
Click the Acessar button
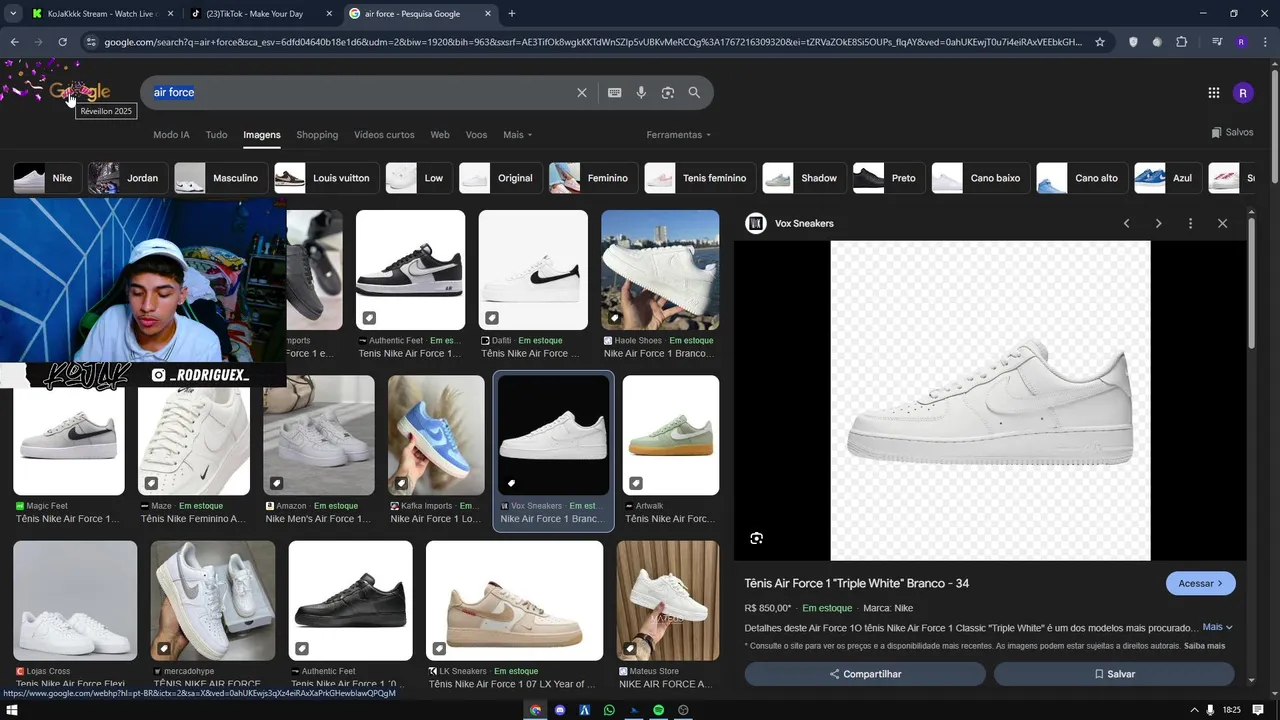pos(1200,583)
